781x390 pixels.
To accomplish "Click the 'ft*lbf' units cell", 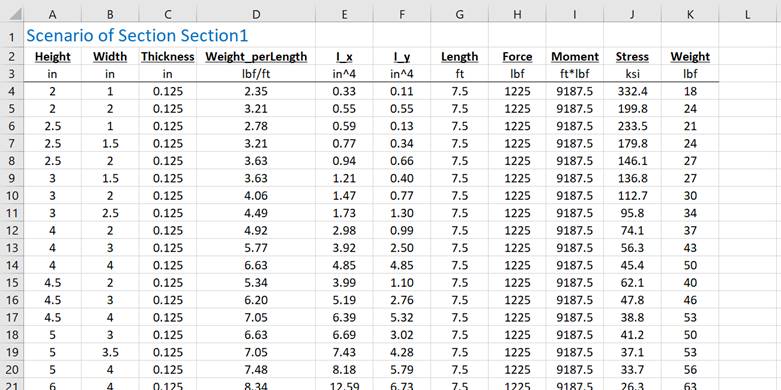I will click(575, 74).
